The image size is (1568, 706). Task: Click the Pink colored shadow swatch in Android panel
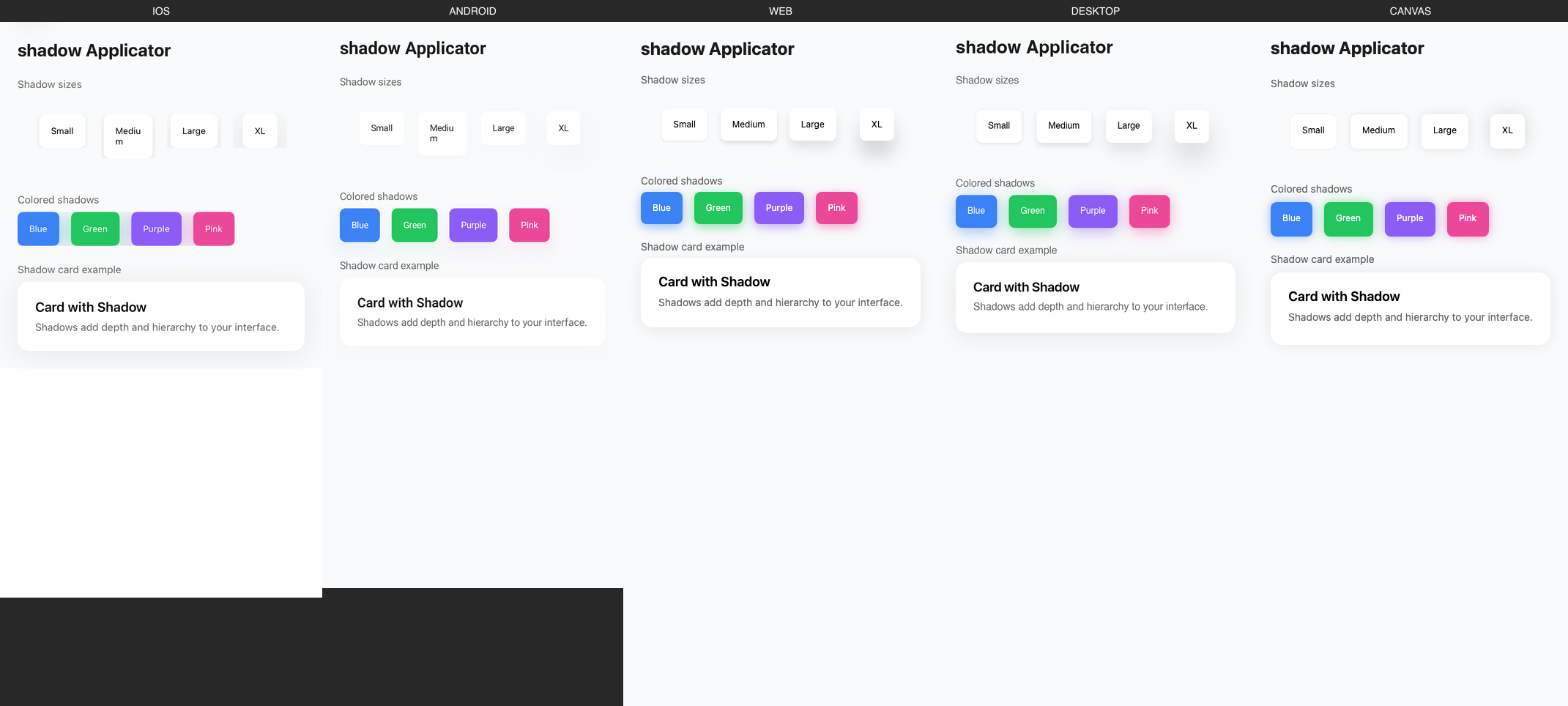pyautogui.click(x=530, y=226)
